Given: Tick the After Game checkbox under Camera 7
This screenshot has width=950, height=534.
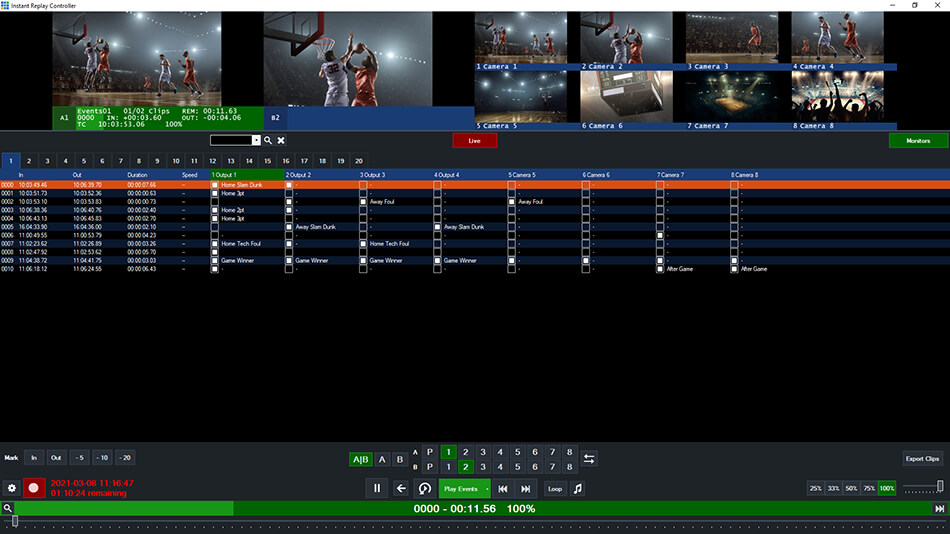Looking at the screenshot, I should click(660, 269).
